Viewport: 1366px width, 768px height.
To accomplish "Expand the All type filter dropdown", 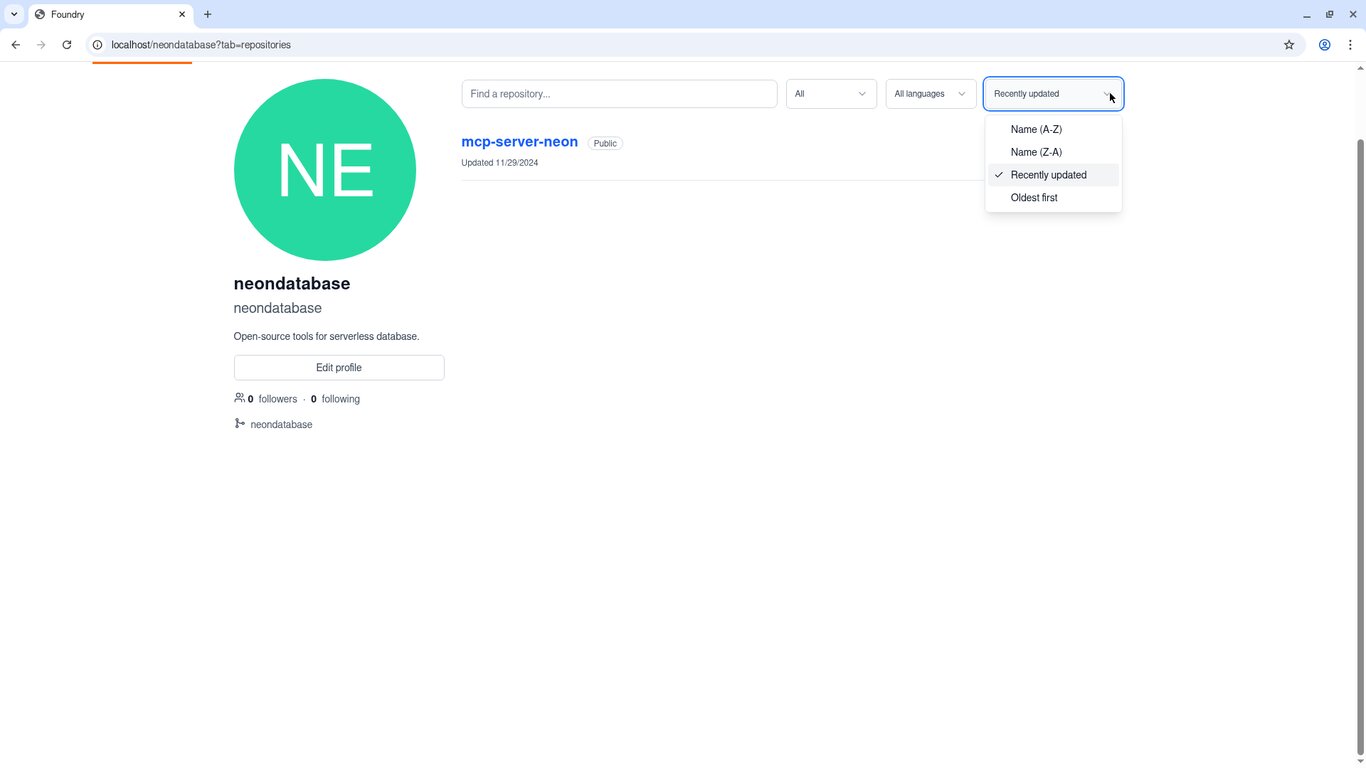I will pos(831,94).
